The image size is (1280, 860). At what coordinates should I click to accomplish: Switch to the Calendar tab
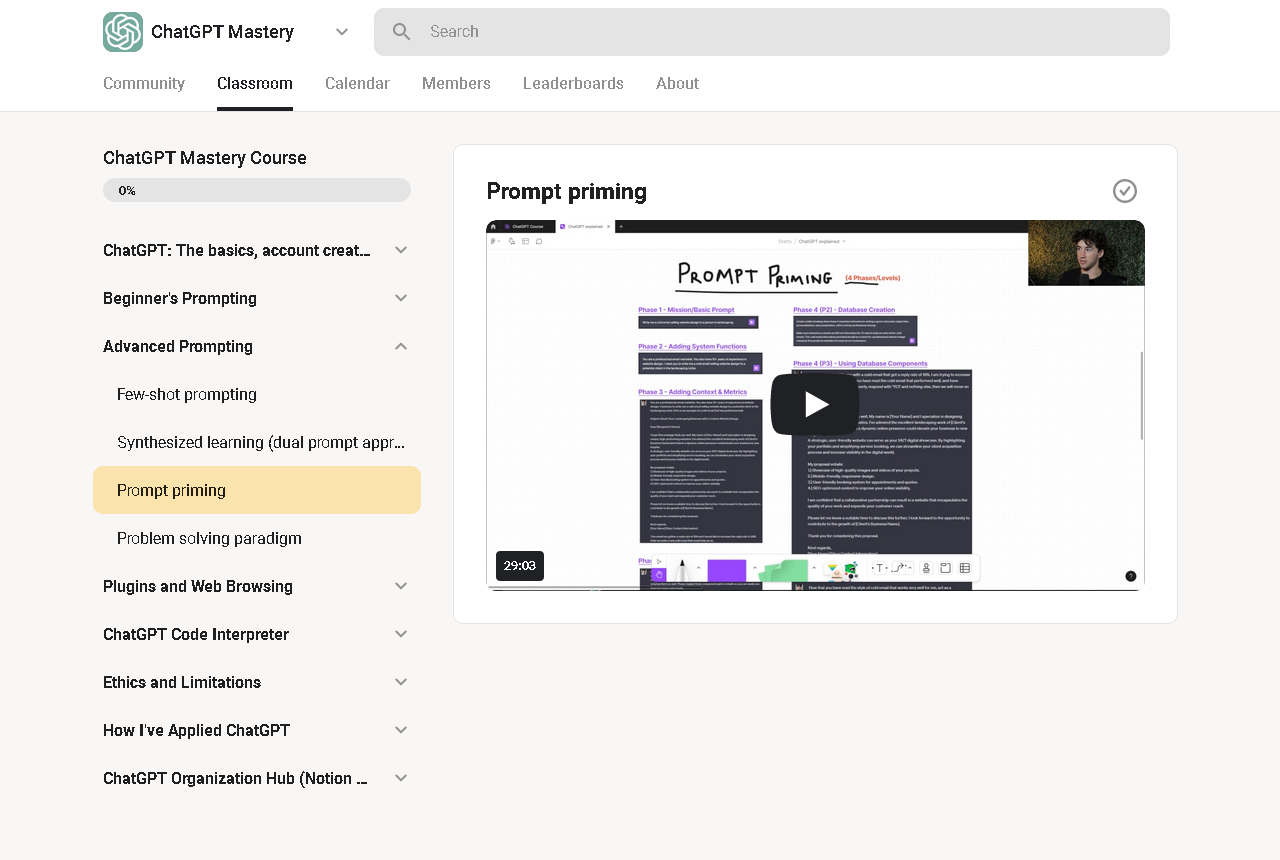(x=357, y=84)
